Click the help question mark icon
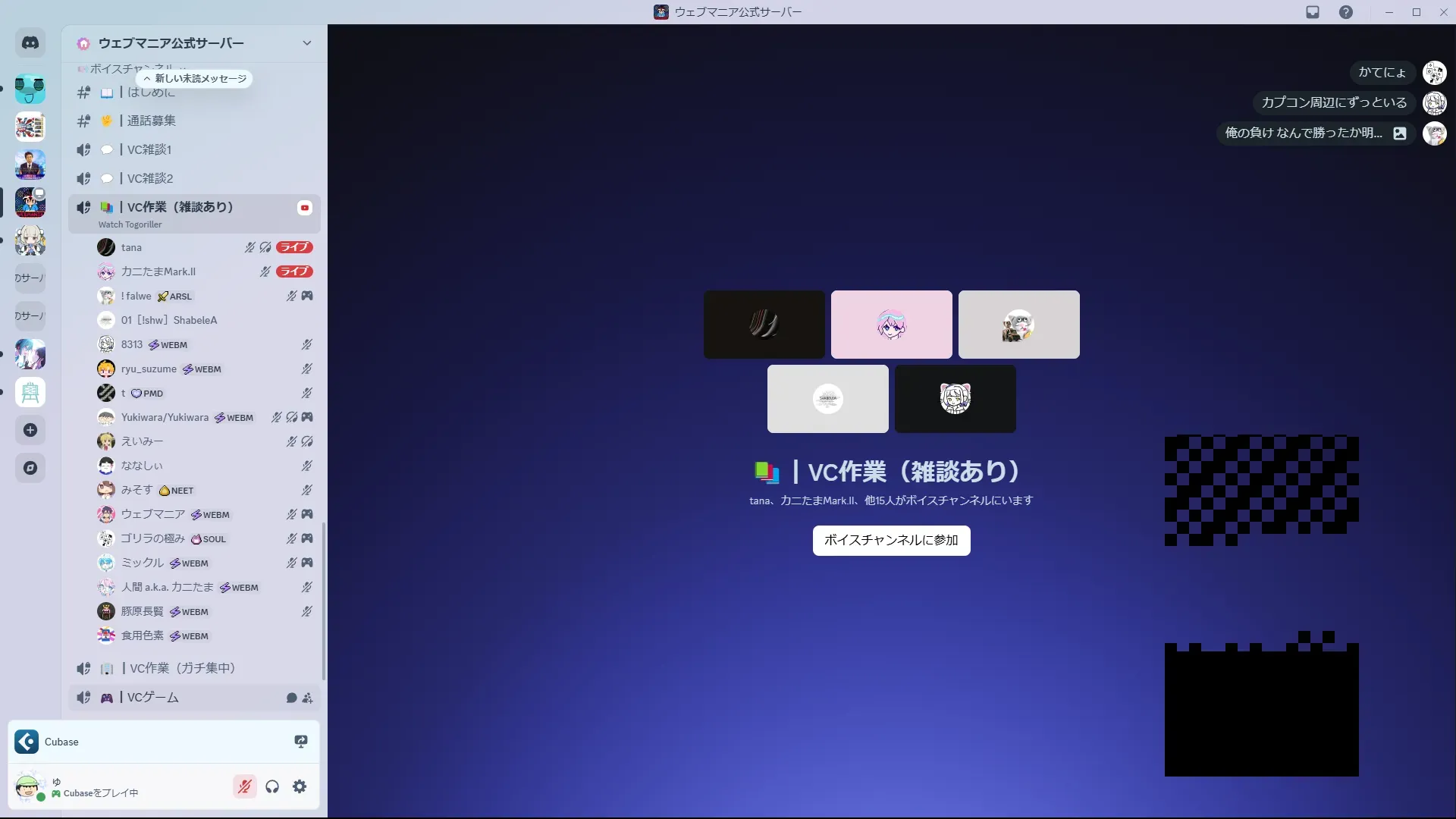 coord(1345,12)
